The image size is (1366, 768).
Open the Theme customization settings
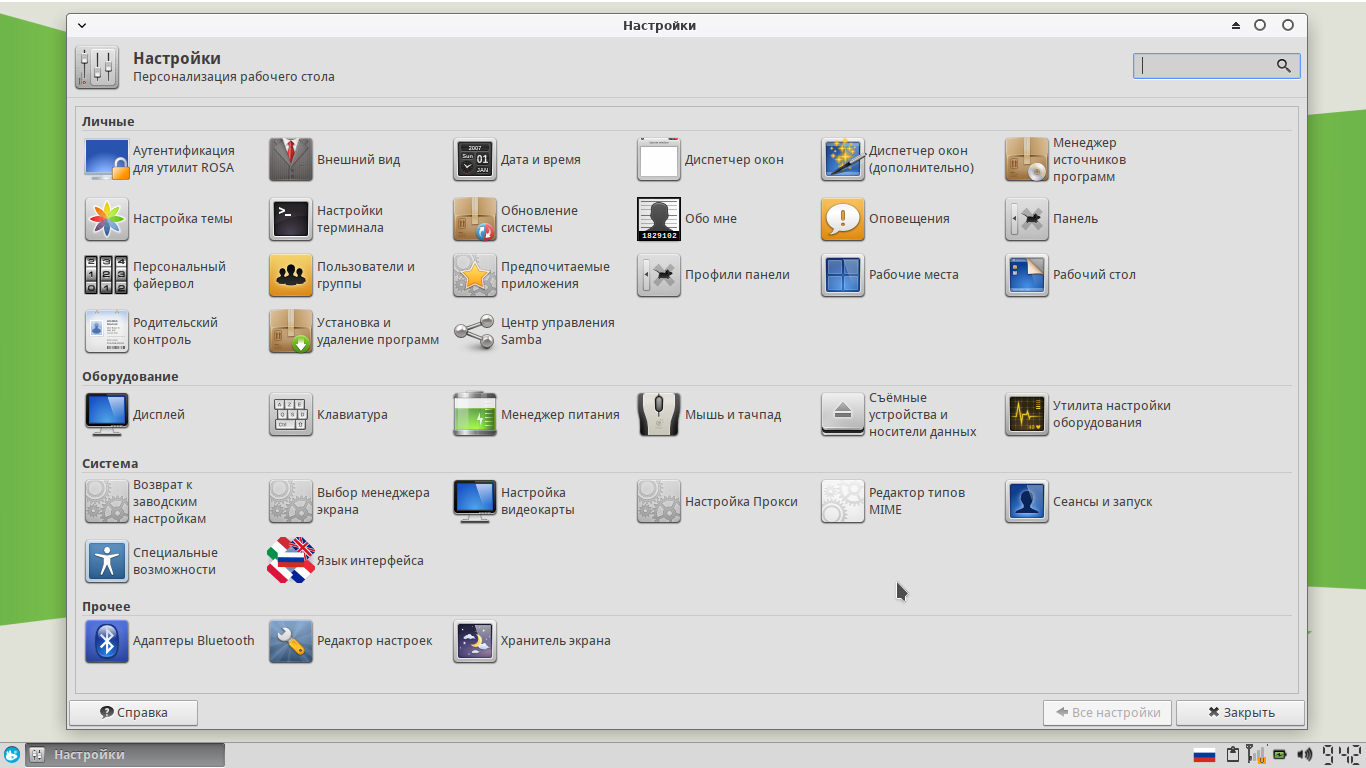pos(107,219)
